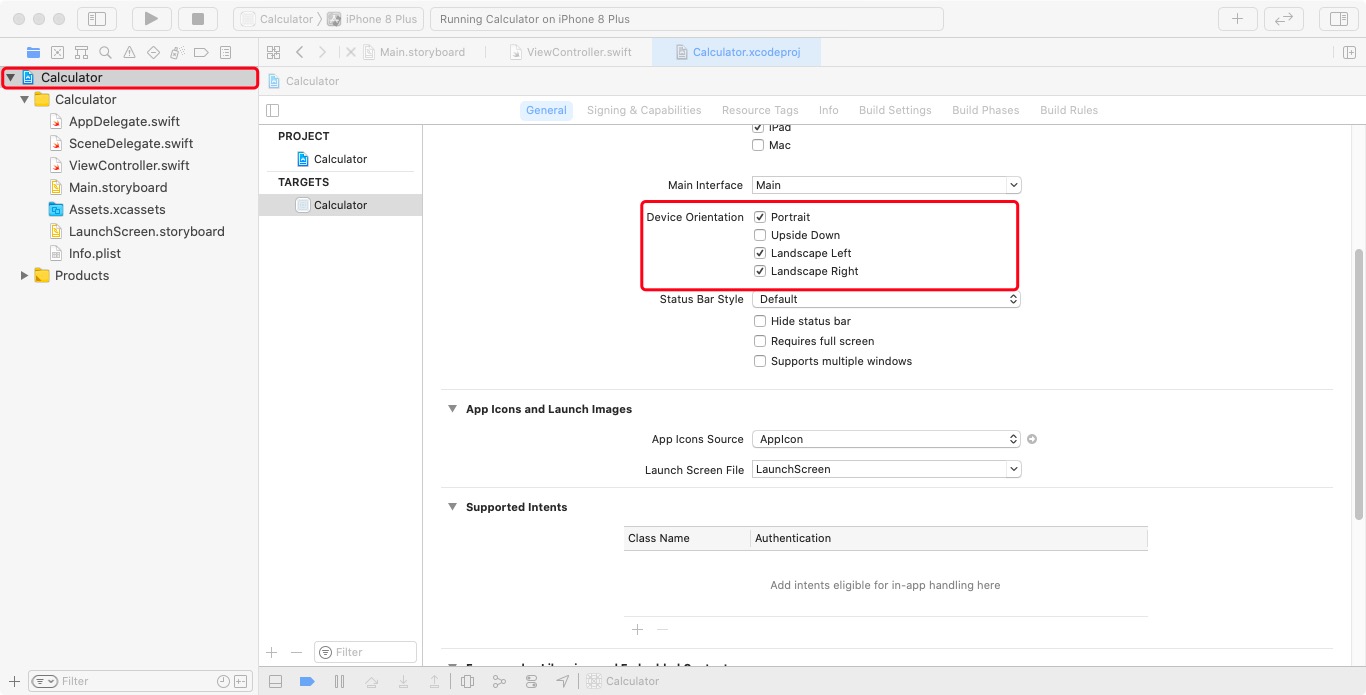Choose iPhone 8 Plus run destination
1366x695 pixels.
[x=374, y=19]
